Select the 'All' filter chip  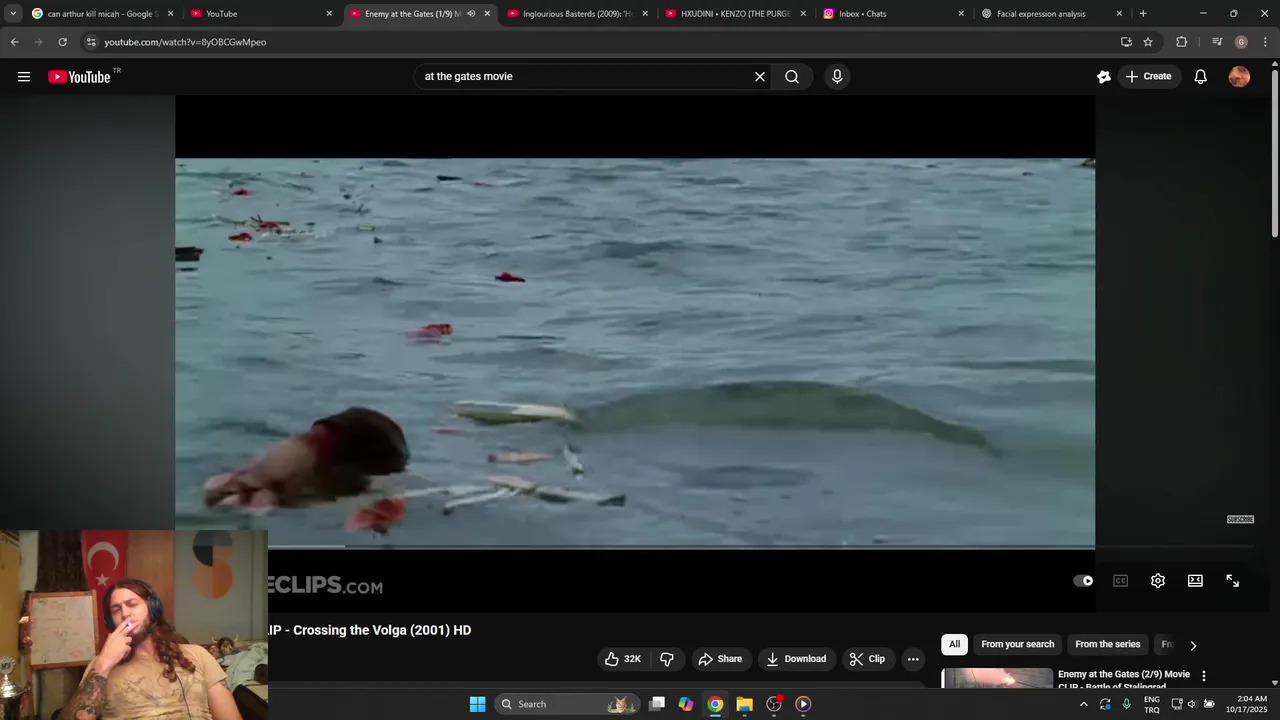pos(954,645)
